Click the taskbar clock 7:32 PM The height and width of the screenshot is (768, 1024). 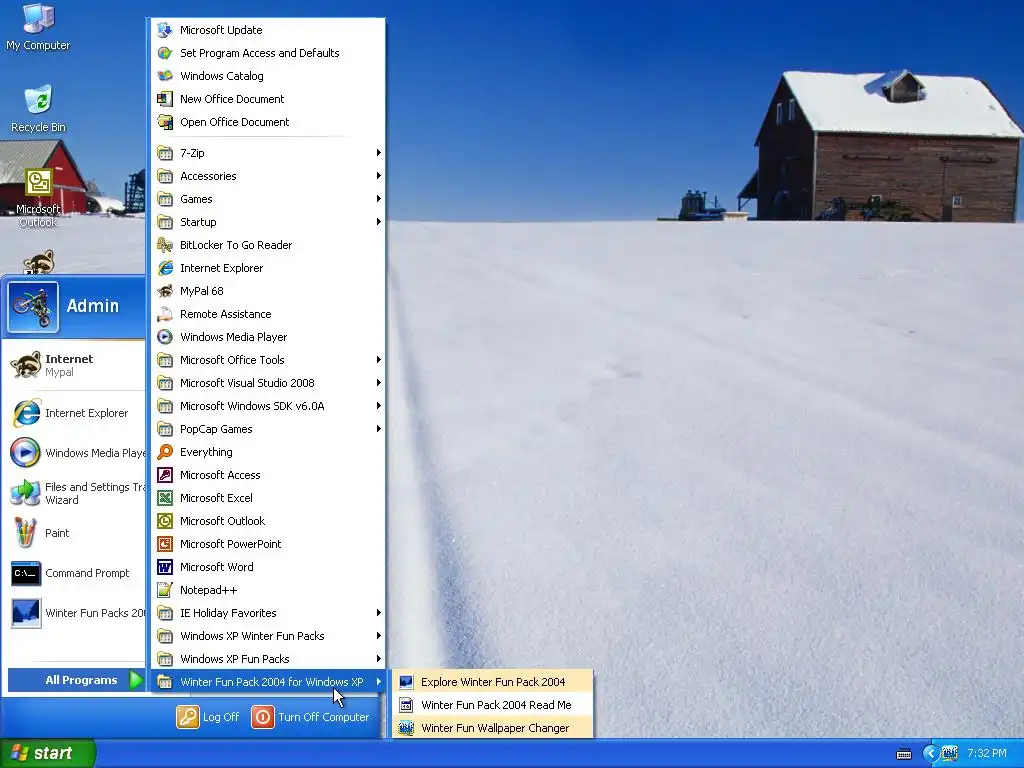pyautogui.click(x=987, y=754)
